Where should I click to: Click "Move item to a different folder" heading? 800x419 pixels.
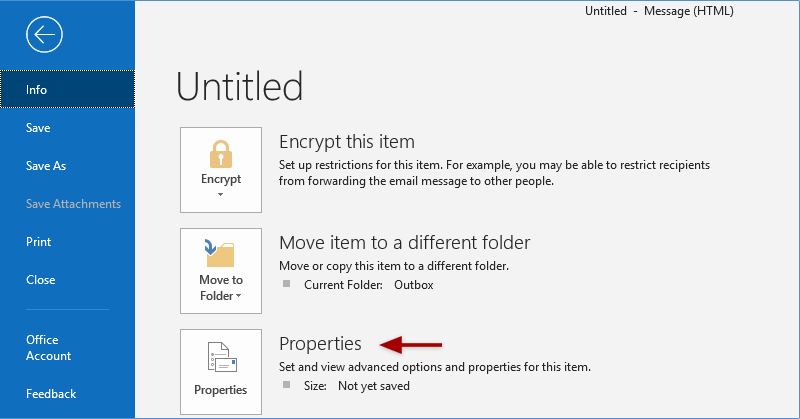(404, 243)
